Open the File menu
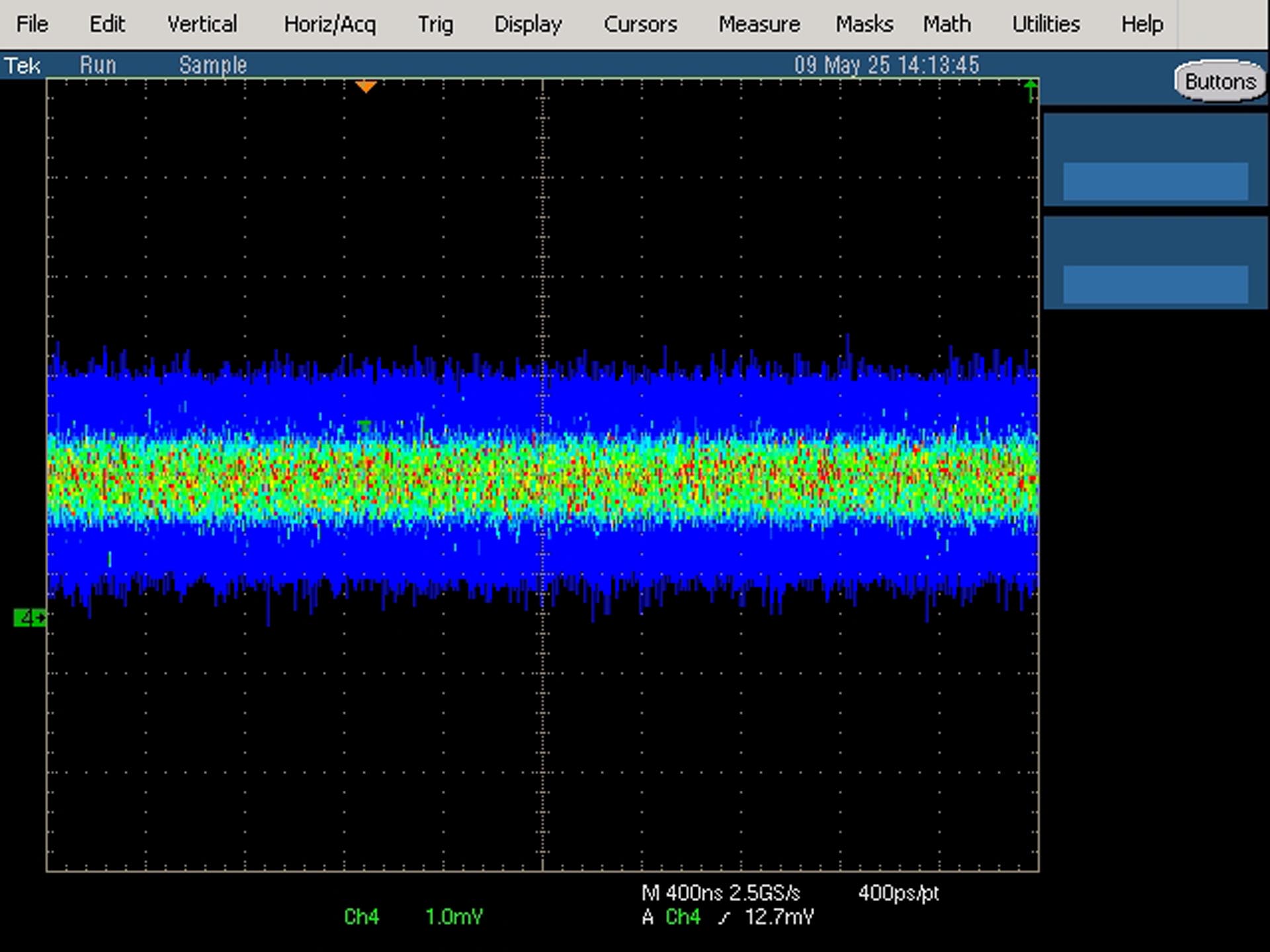1270x952 pixels. [32, 24]
